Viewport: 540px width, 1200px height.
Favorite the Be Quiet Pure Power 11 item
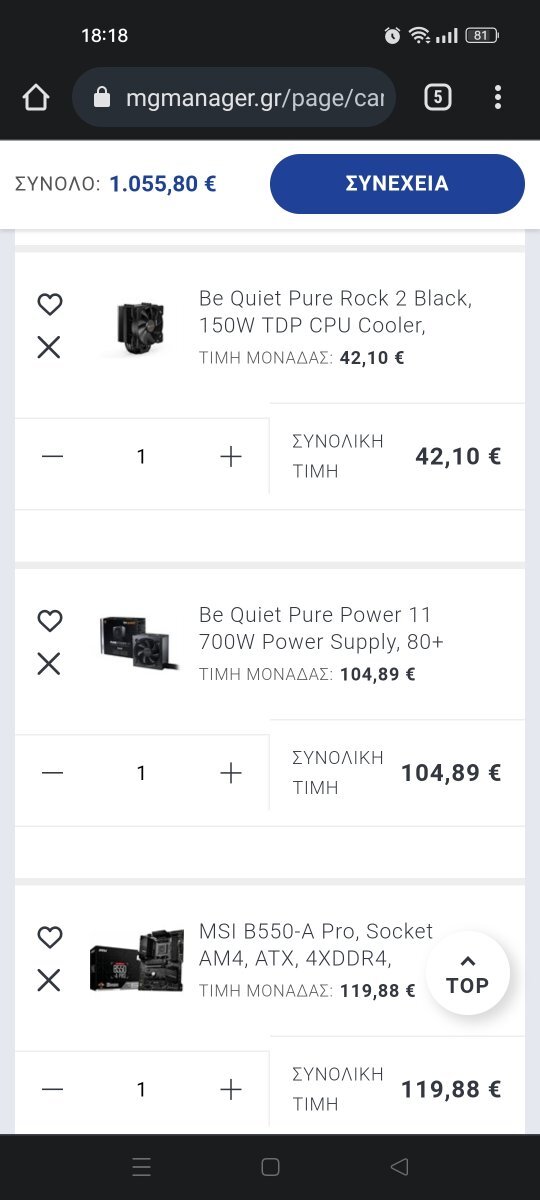click(49, 621)
